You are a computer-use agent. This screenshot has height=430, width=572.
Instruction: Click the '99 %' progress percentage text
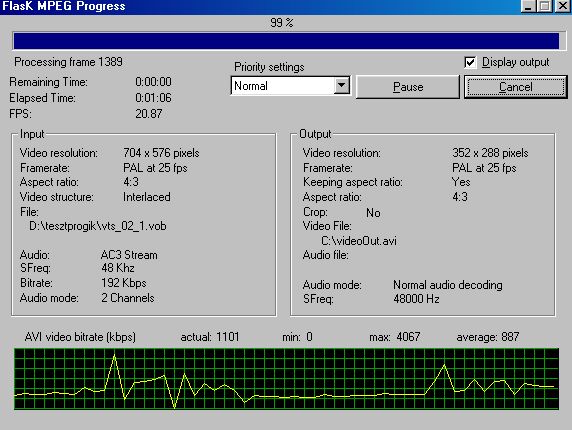[x=282, y=23]
